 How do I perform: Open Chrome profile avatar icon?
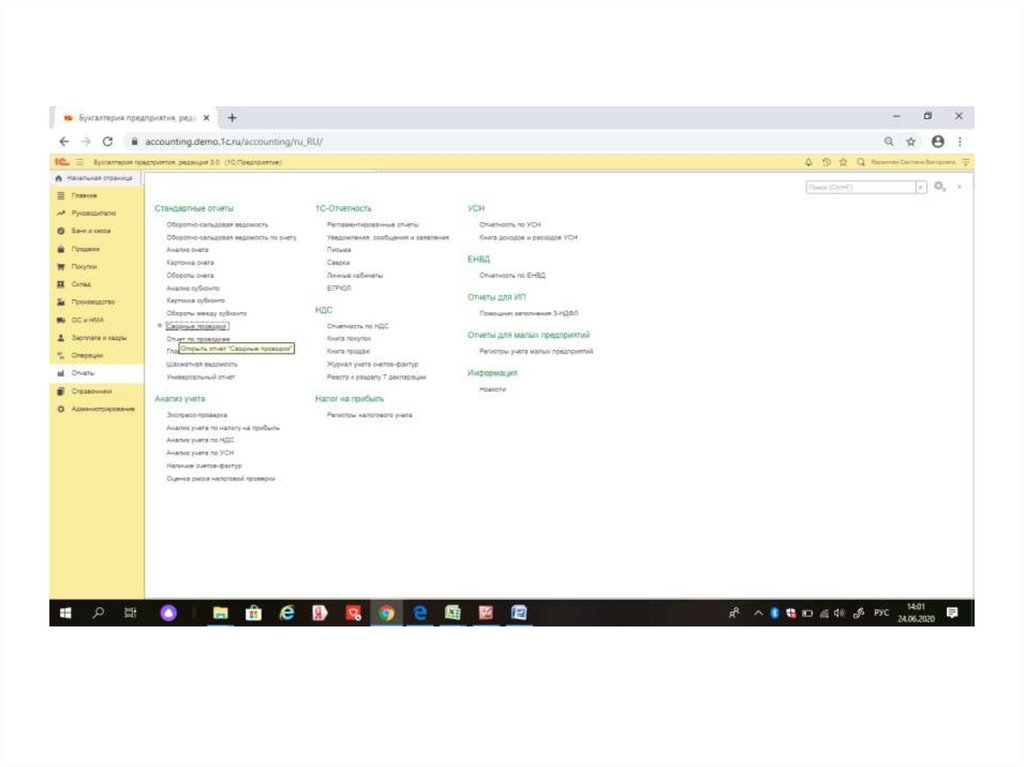938,142
